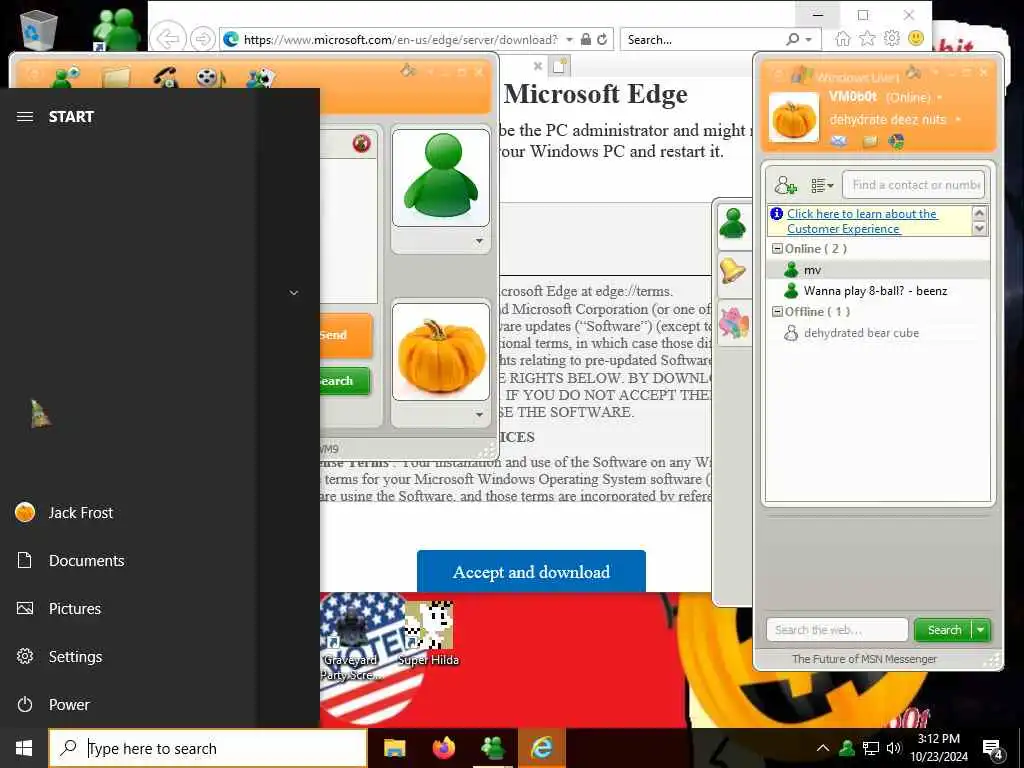Click the Internet Explorer home icon

(842, 39)
